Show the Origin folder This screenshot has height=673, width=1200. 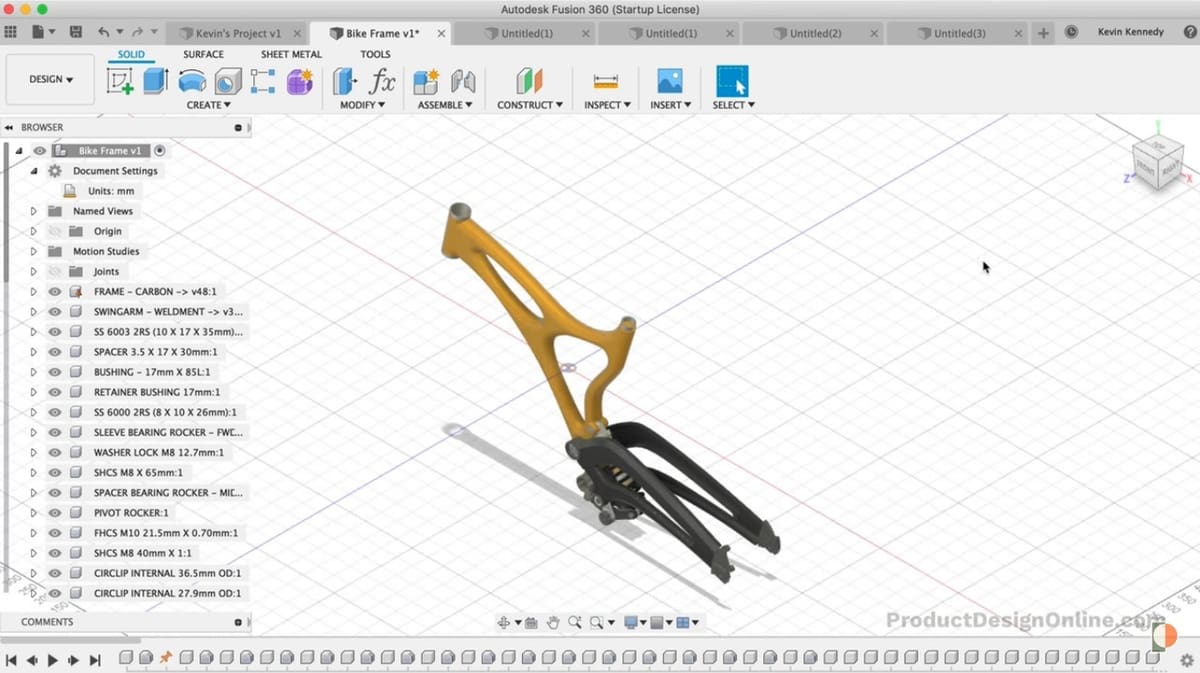tap(55, 231)
